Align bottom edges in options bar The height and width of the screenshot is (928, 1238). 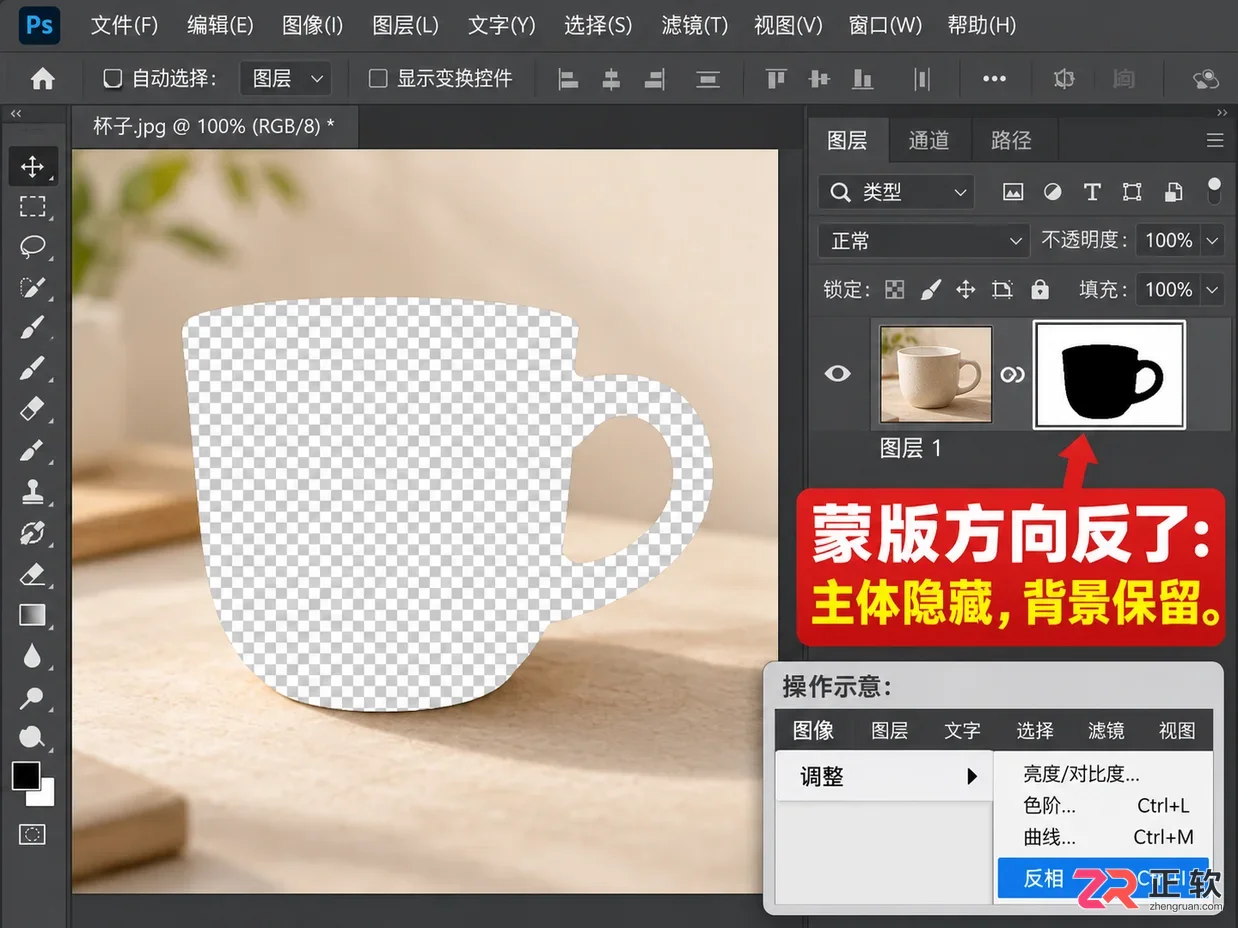(861, 79)
